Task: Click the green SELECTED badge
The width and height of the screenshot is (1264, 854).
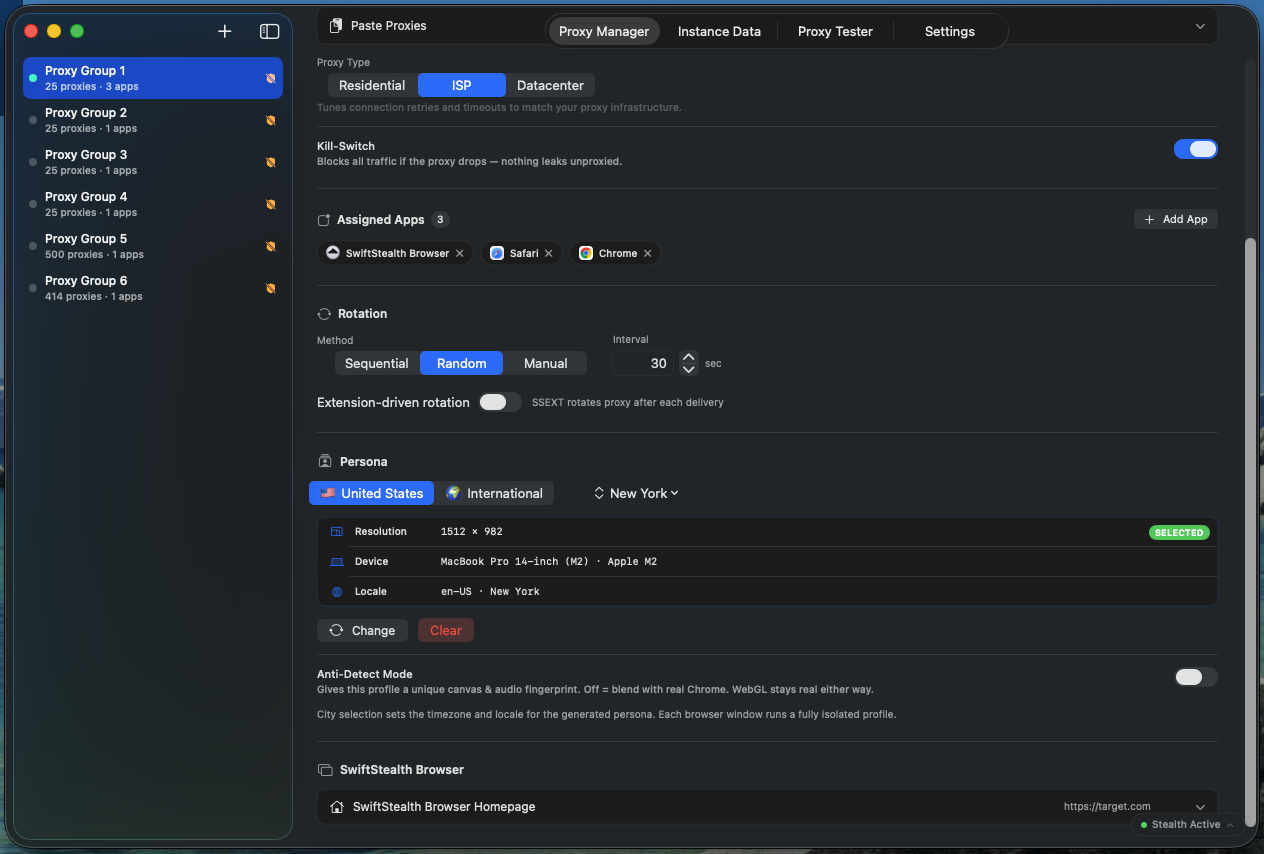Action: (1179, 532)
